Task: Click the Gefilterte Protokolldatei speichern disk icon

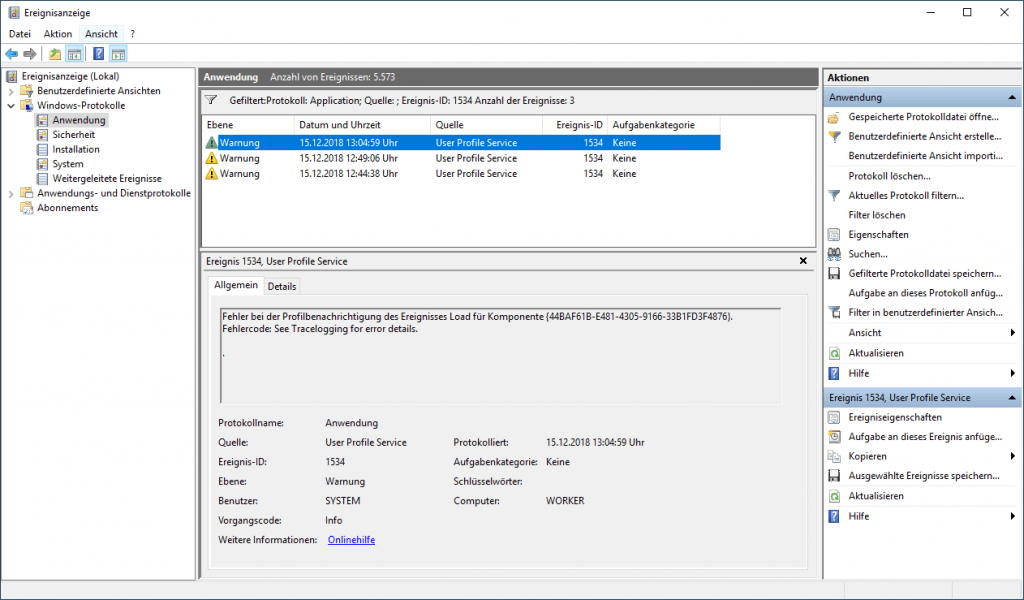Action: click(833, 272)
